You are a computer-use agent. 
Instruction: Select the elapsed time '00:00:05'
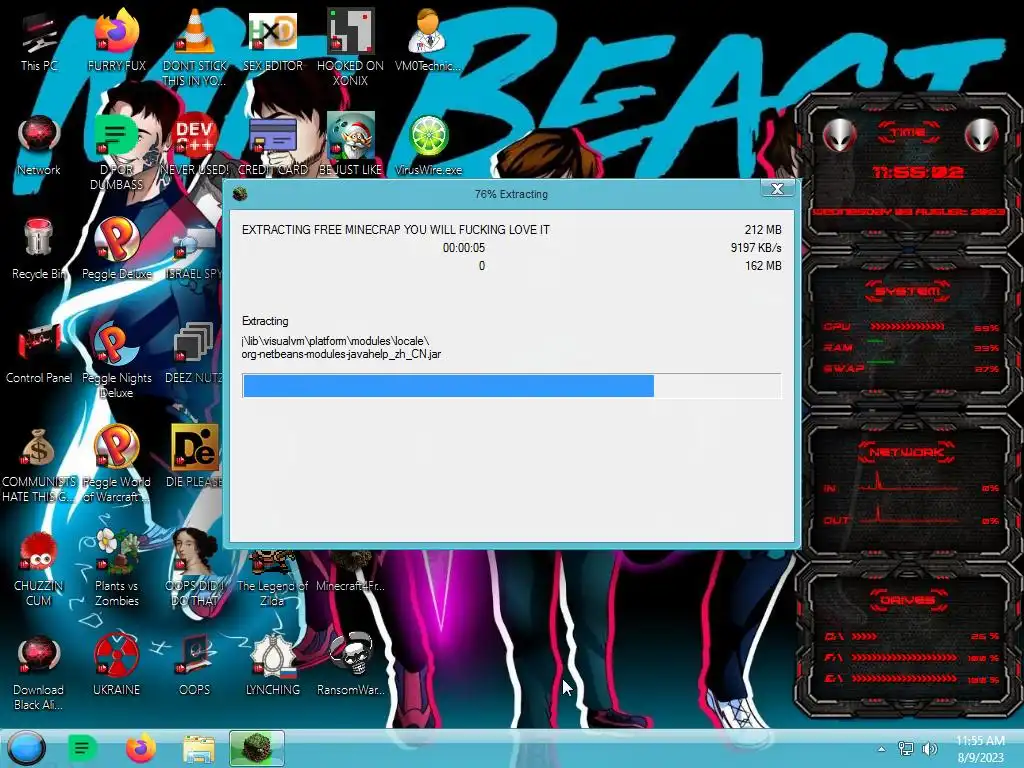(464, 248)
